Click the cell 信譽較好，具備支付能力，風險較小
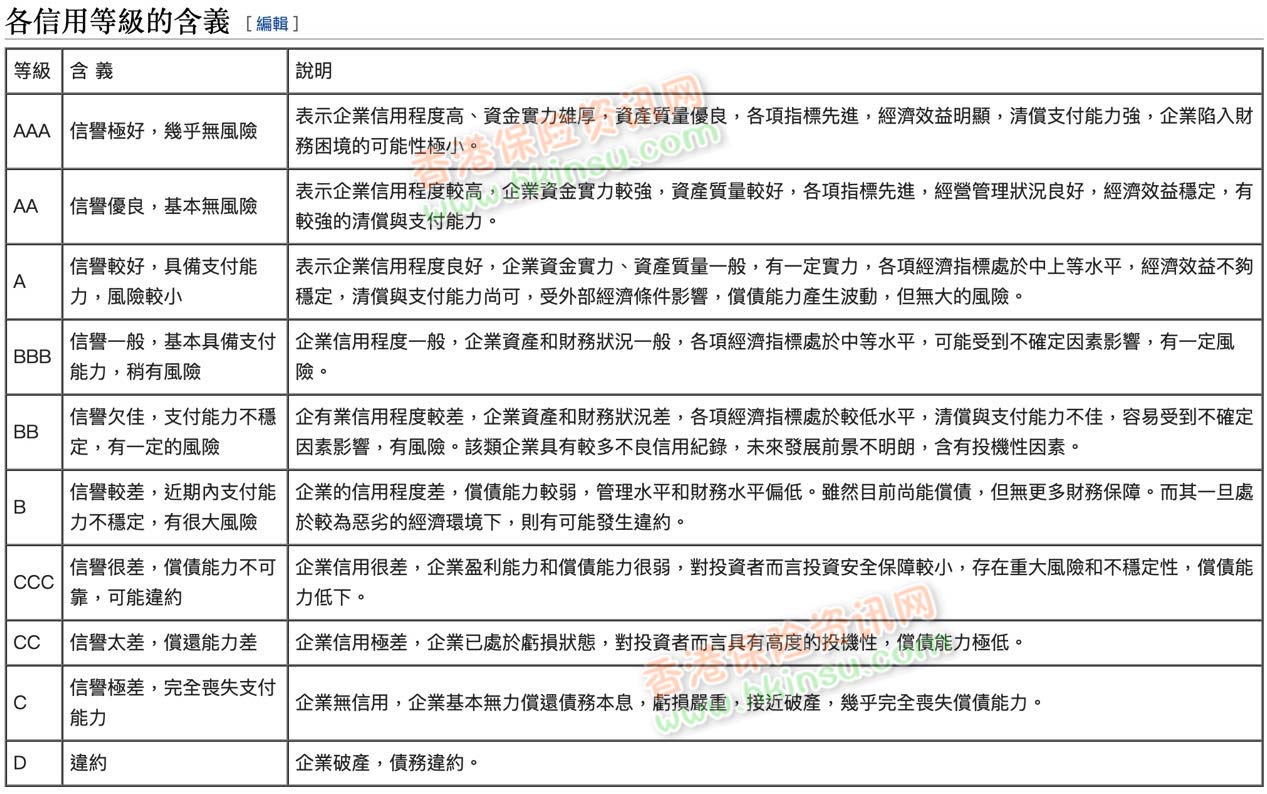1267x794 pixels. pos(175,281)
